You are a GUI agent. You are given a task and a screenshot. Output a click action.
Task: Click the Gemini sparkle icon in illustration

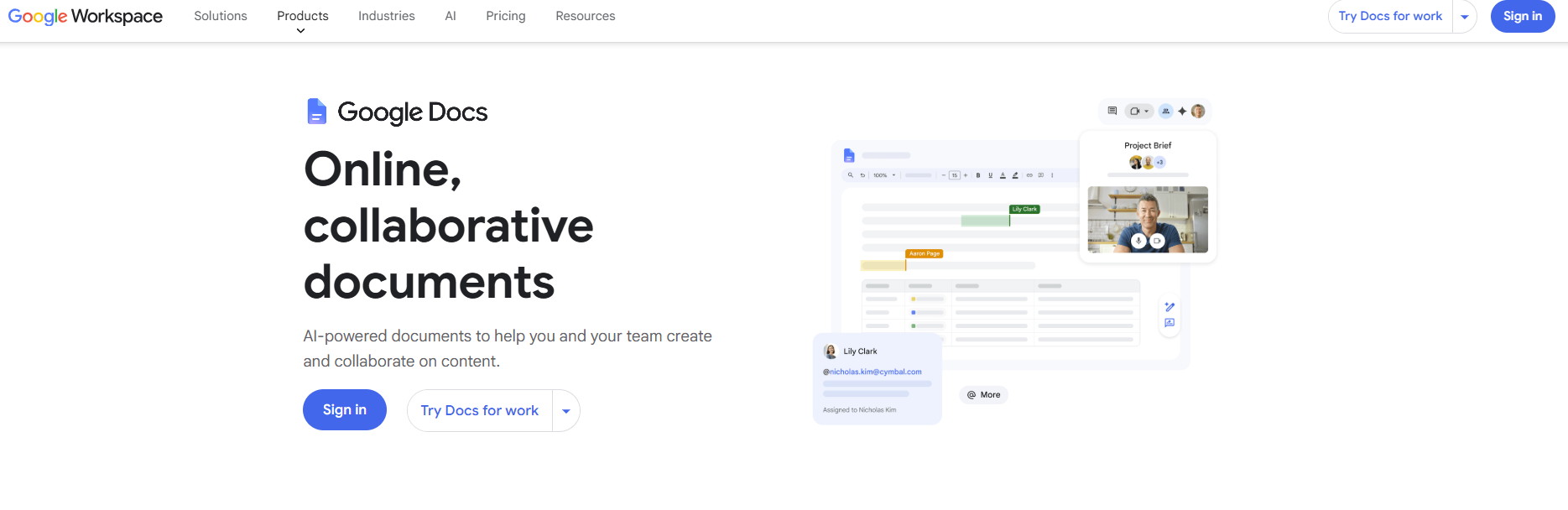pyautogui.click(x=1182, y=111)
